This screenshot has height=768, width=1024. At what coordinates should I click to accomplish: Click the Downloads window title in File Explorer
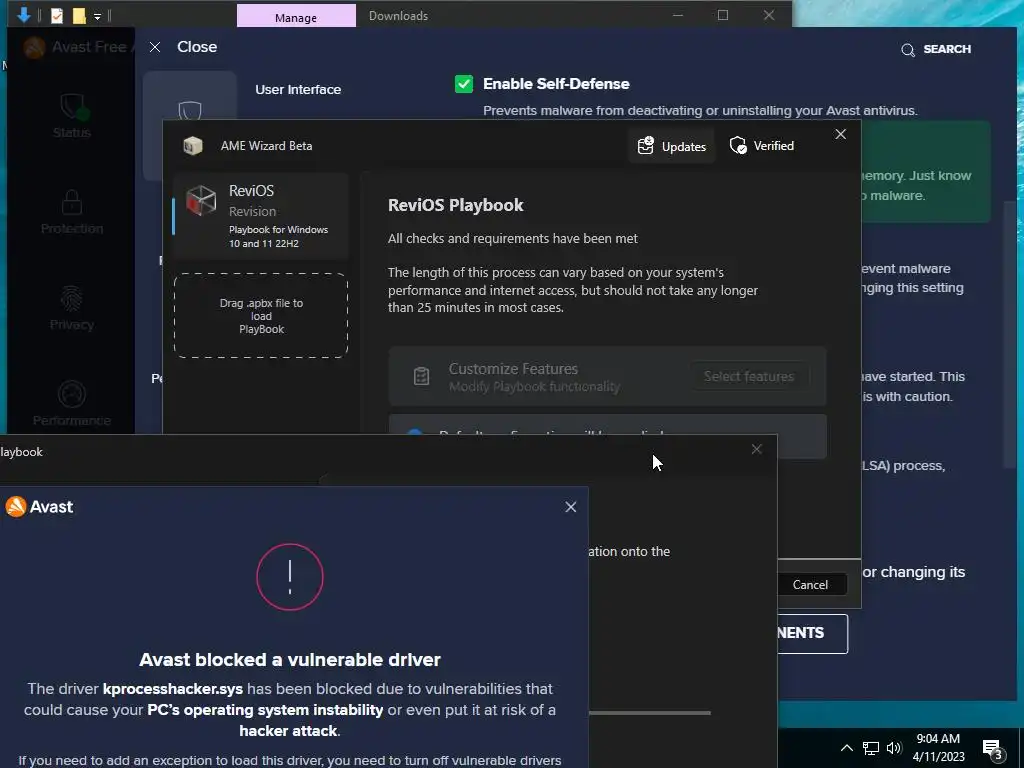click(x=398, y=16)
